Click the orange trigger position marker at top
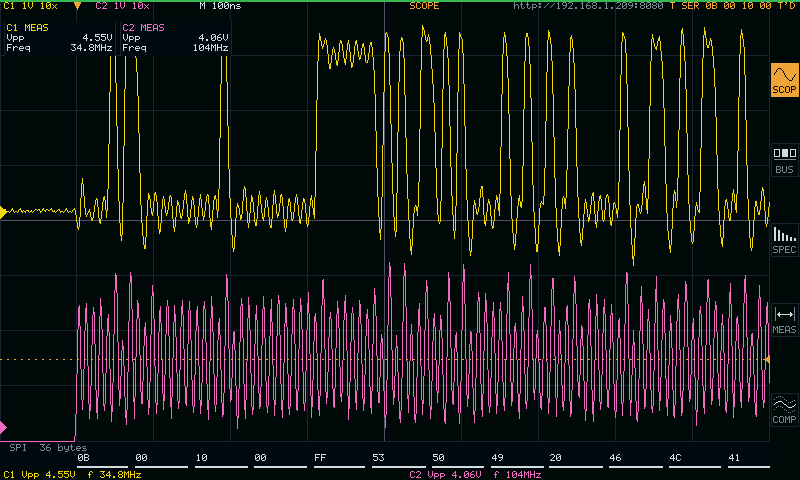Viewport: 800px width, 480px height. click(78, 6)
